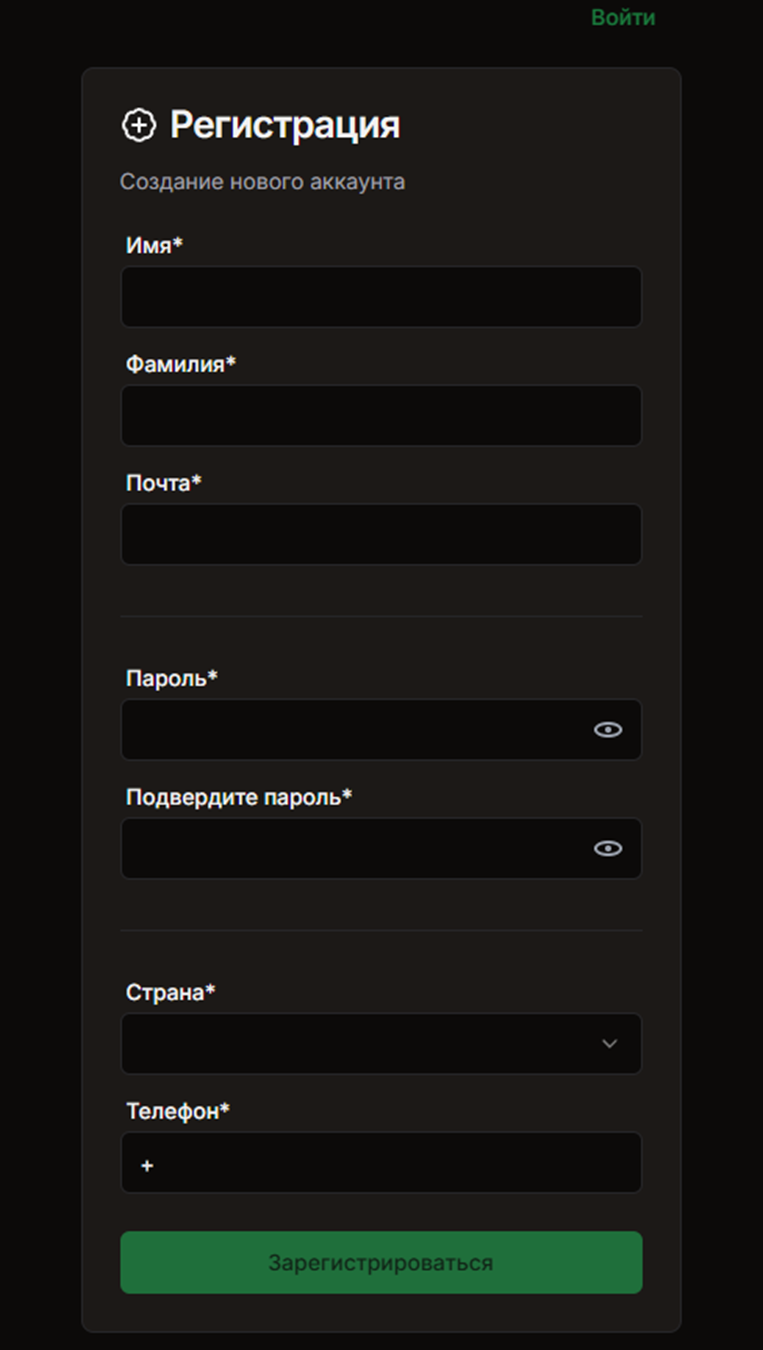The width and height of the screenshot is (763, 1350).
Task: Click the Пароль* label
Action: [x=171, y=679]
